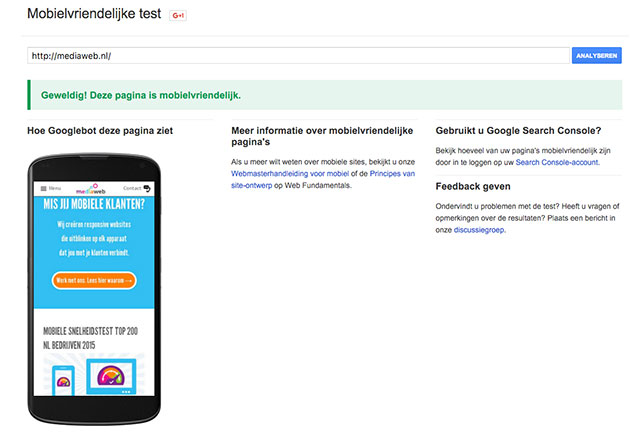Click the Google+ G+1 share button

pyautogui.click(x=178, y=15)
